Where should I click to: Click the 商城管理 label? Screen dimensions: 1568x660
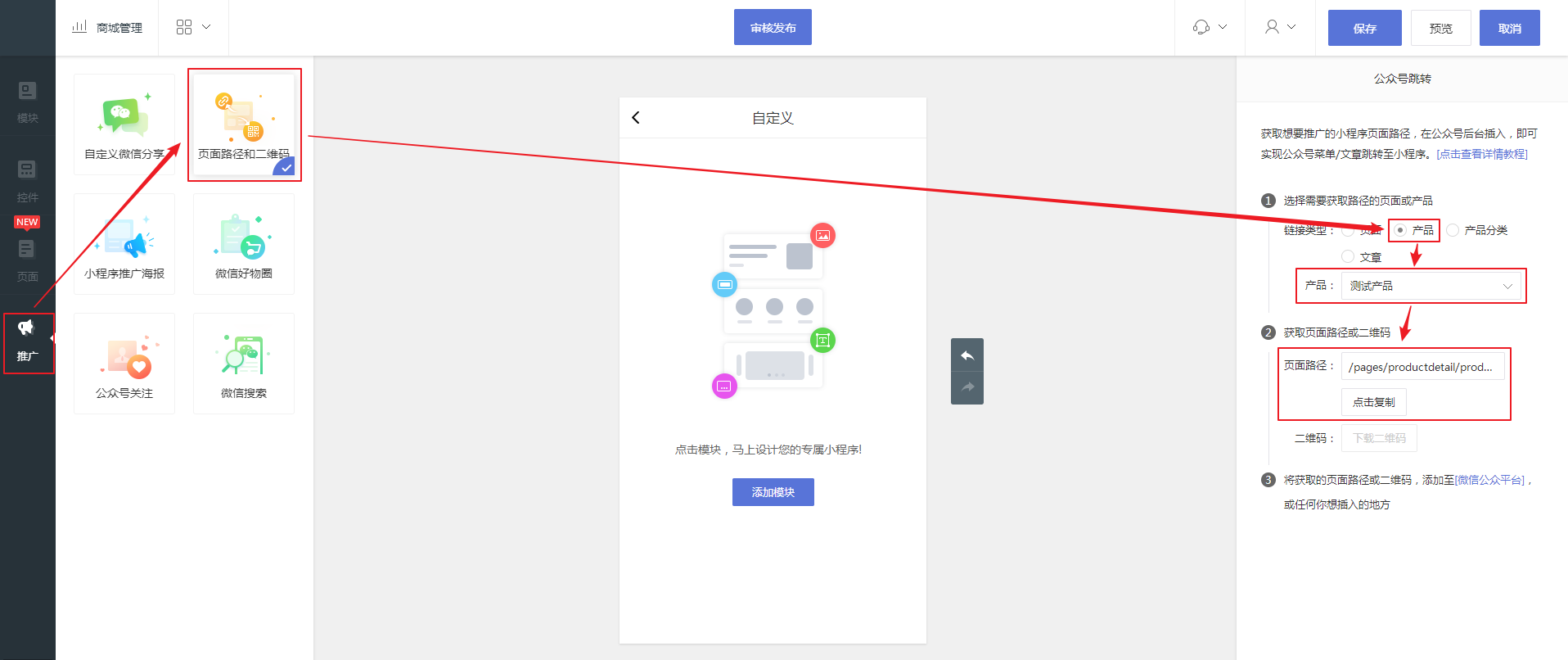119,28
